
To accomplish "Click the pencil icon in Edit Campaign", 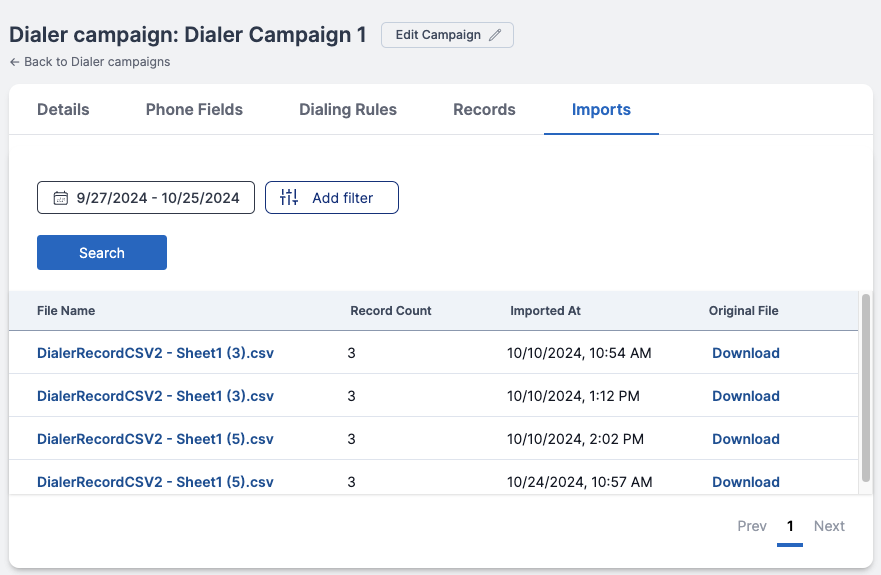I will click(x=495, y=35).
